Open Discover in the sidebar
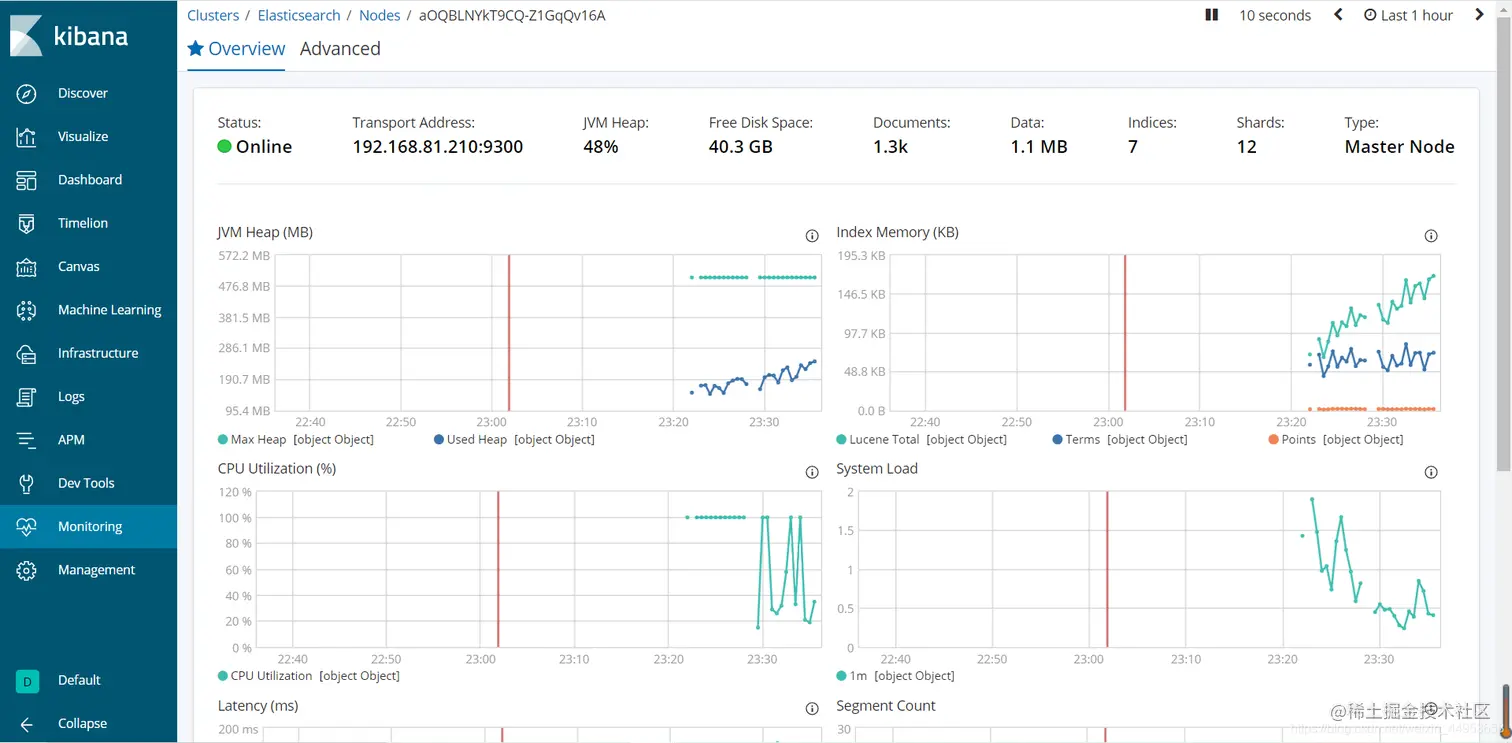Screen dimensions: 1512x743 click(x=83, y=93)
